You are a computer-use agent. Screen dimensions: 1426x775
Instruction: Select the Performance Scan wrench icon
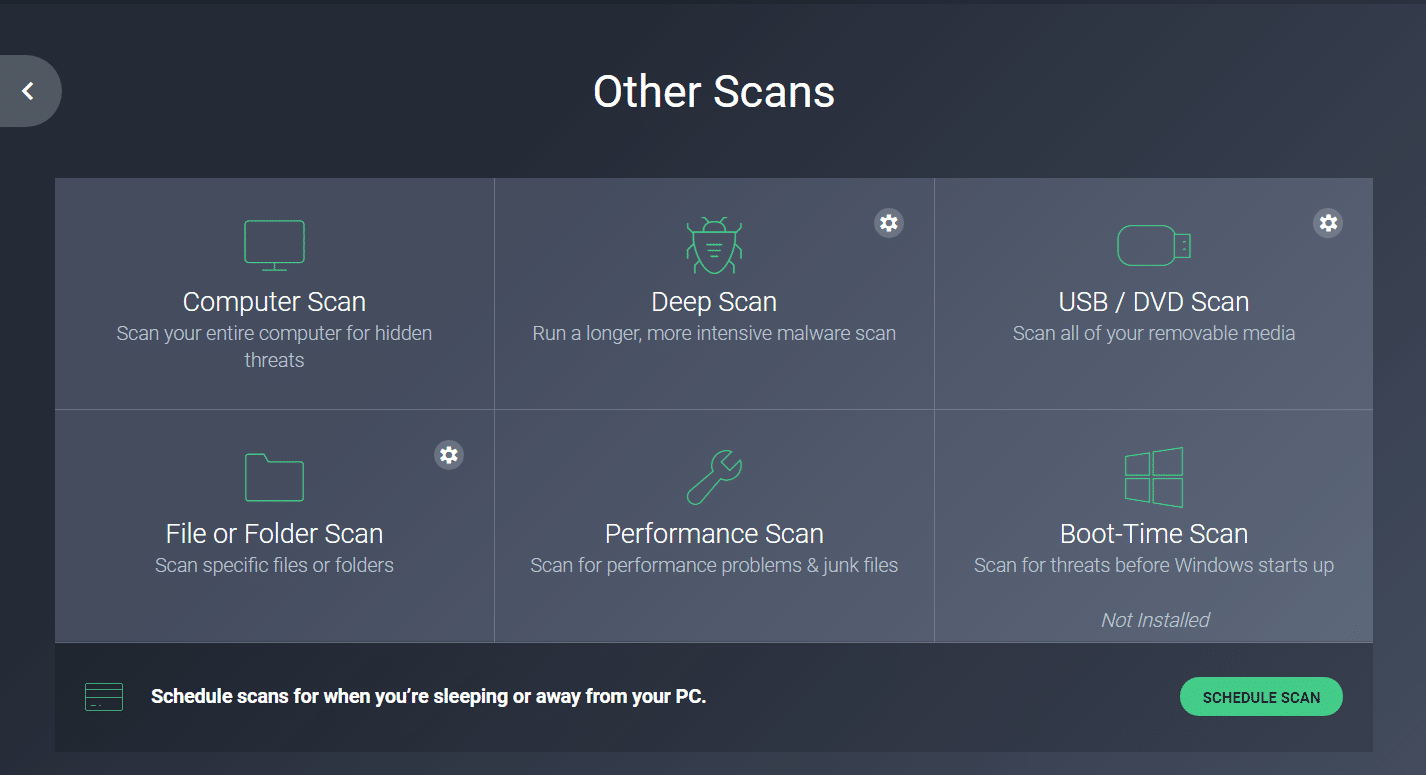713,477
